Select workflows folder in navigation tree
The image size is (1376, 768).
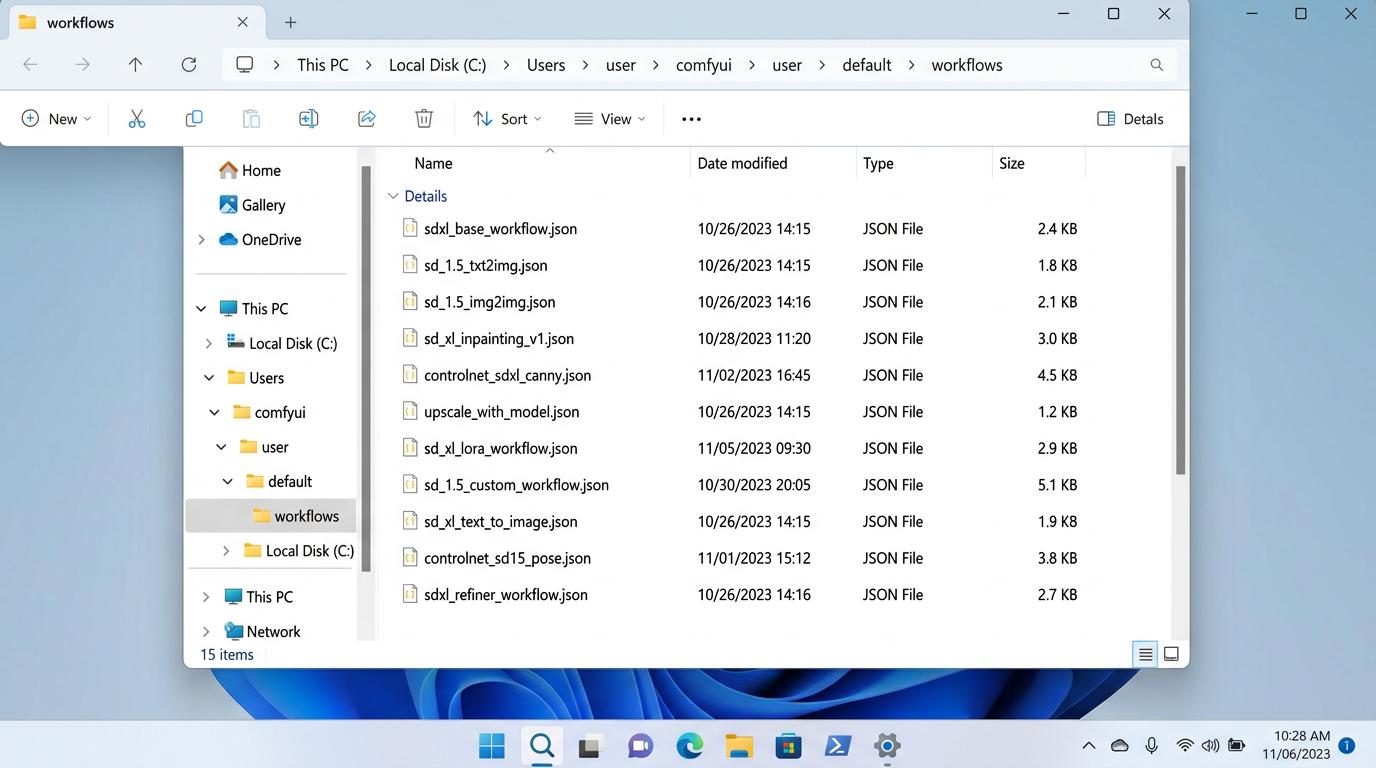(271, 516)
